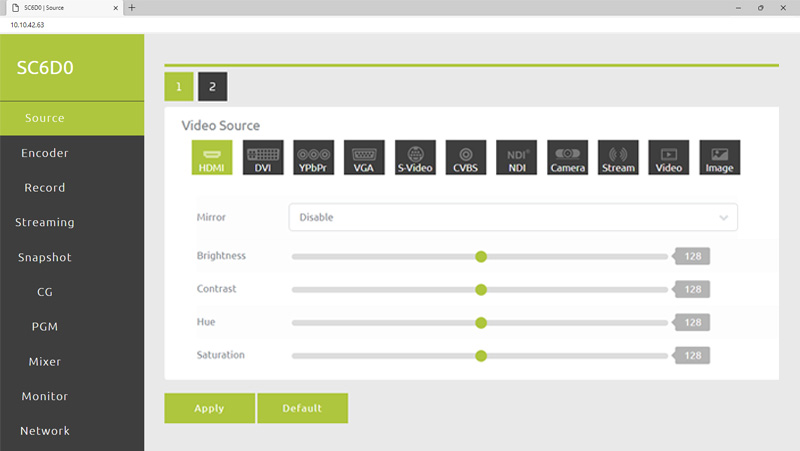This screenshot has height=451, width=800.
Task: Select the YPbPr component input icon
Action: pyautogui.click(x=314, y=158)
